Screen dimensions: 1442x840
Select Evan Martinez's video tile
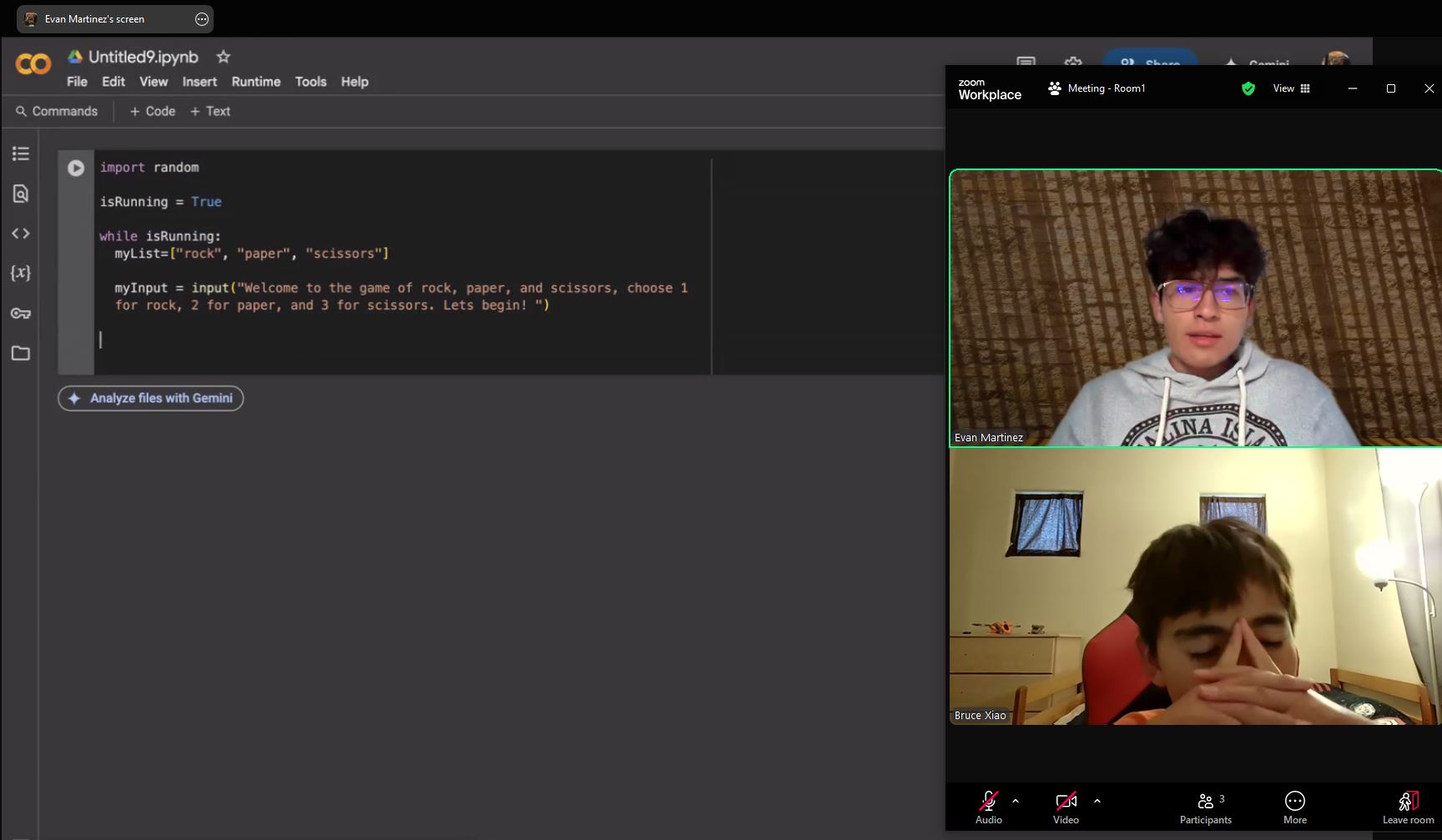[x=1196, y=308]
